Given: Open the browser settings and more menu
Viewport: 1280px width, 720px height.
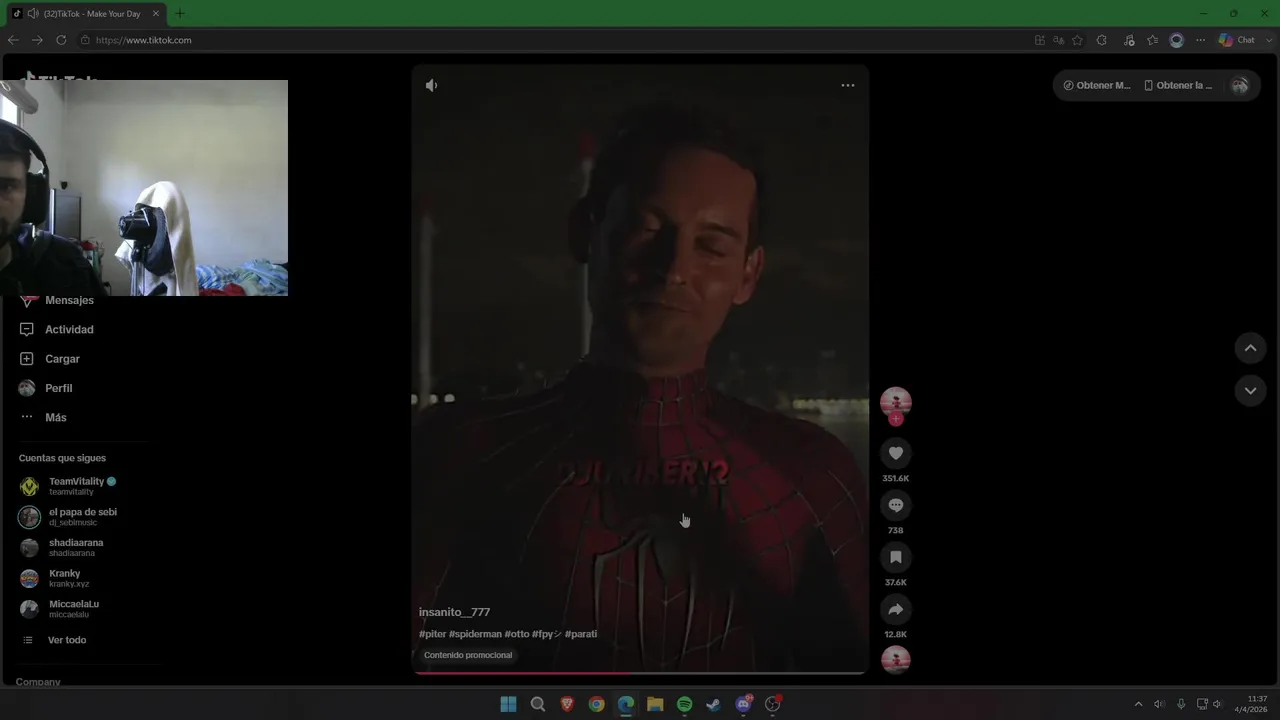Looking at the screenshot, I should tap(1200, 40).
